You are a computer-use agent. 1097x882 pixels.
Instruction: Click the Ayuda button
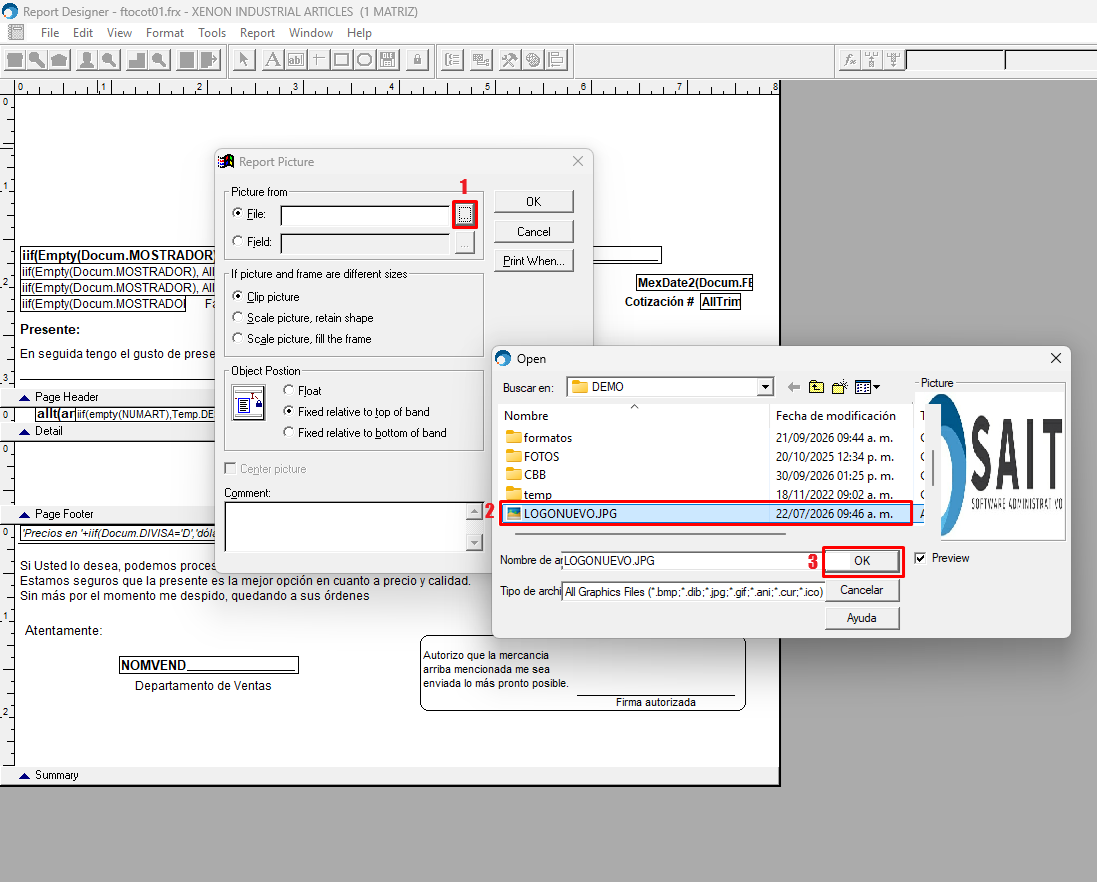tap(862, 618)
